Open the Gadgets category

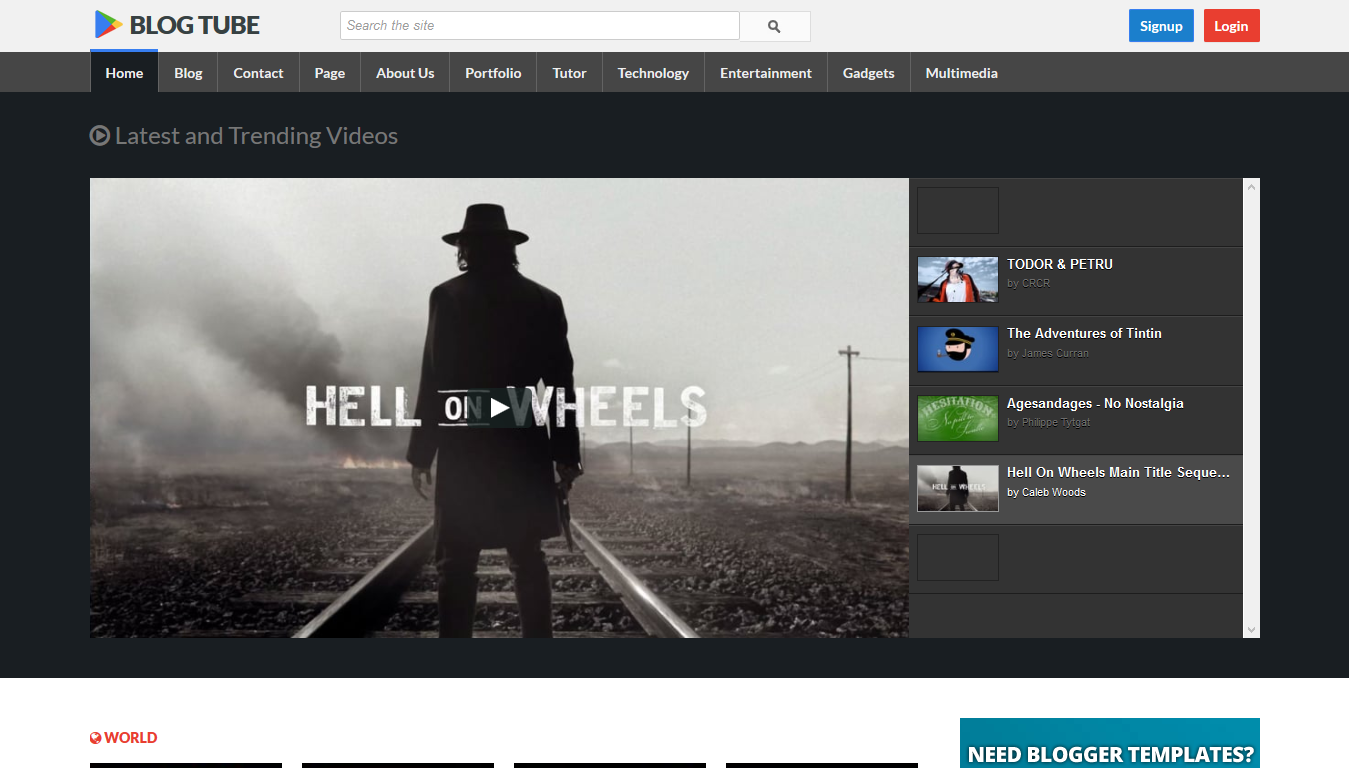click(x=869, y=73)
